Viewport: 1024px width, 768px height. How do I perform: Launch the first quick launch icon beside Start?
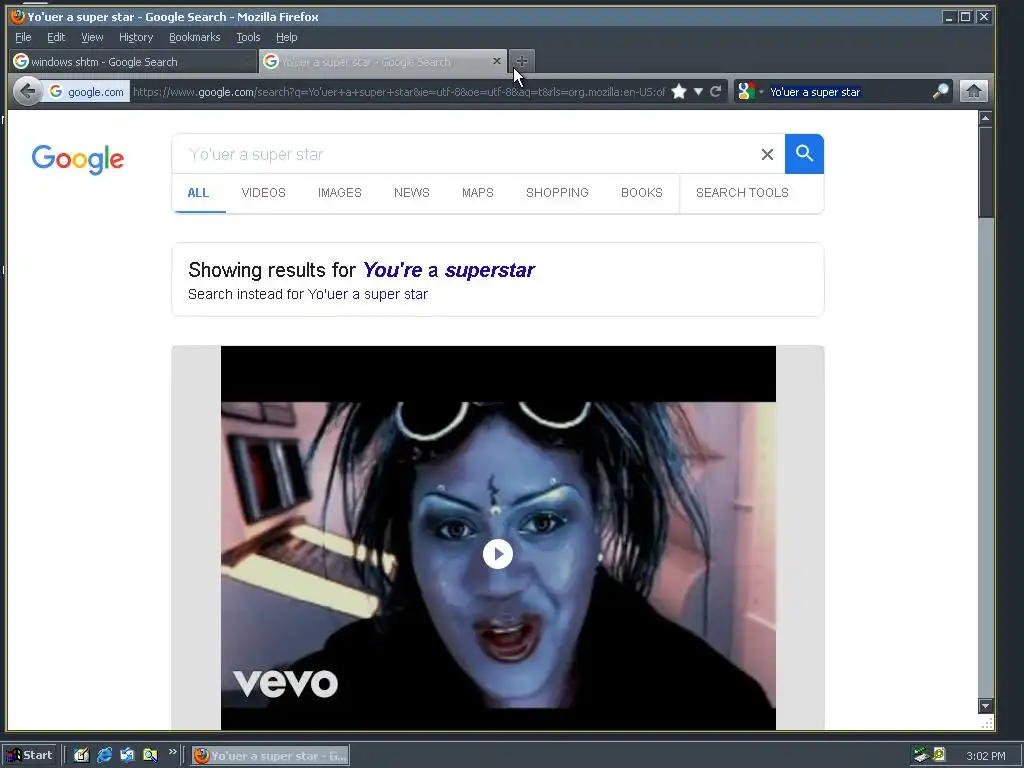tap(81, 755)
